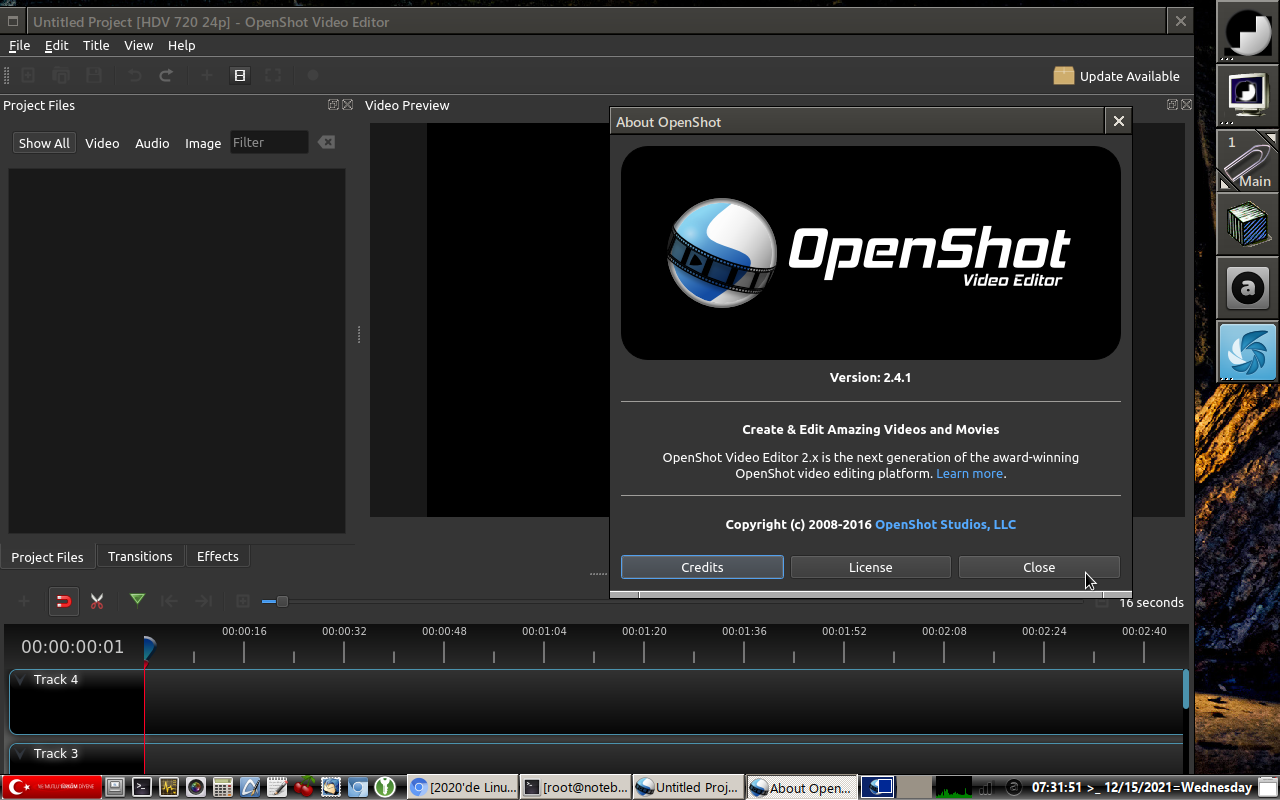Click Close in About OpenShot dialog

click(1039, 567)
